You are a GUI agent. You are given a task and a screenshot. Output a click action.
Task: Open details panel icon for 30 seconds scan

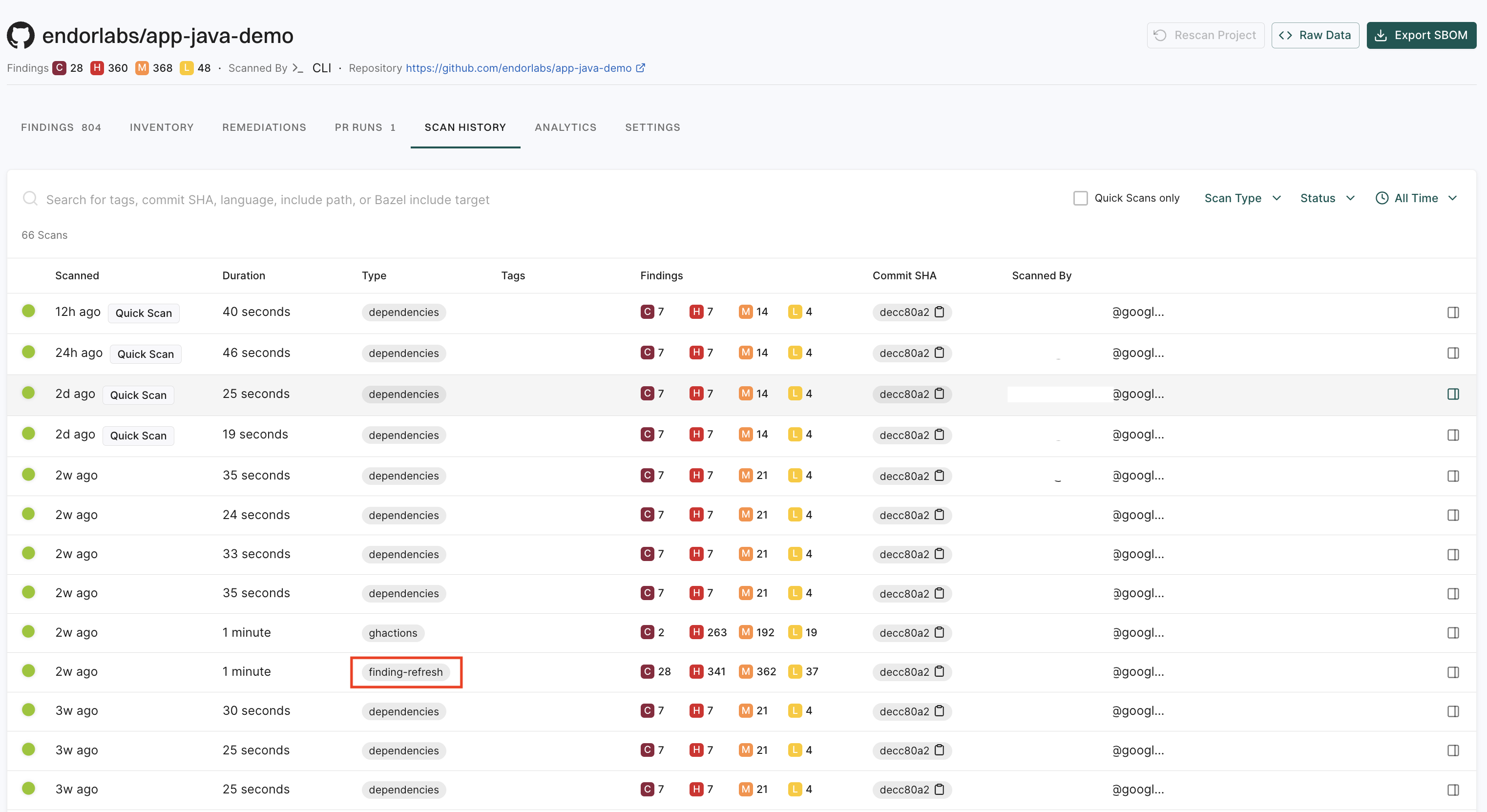1453,711
